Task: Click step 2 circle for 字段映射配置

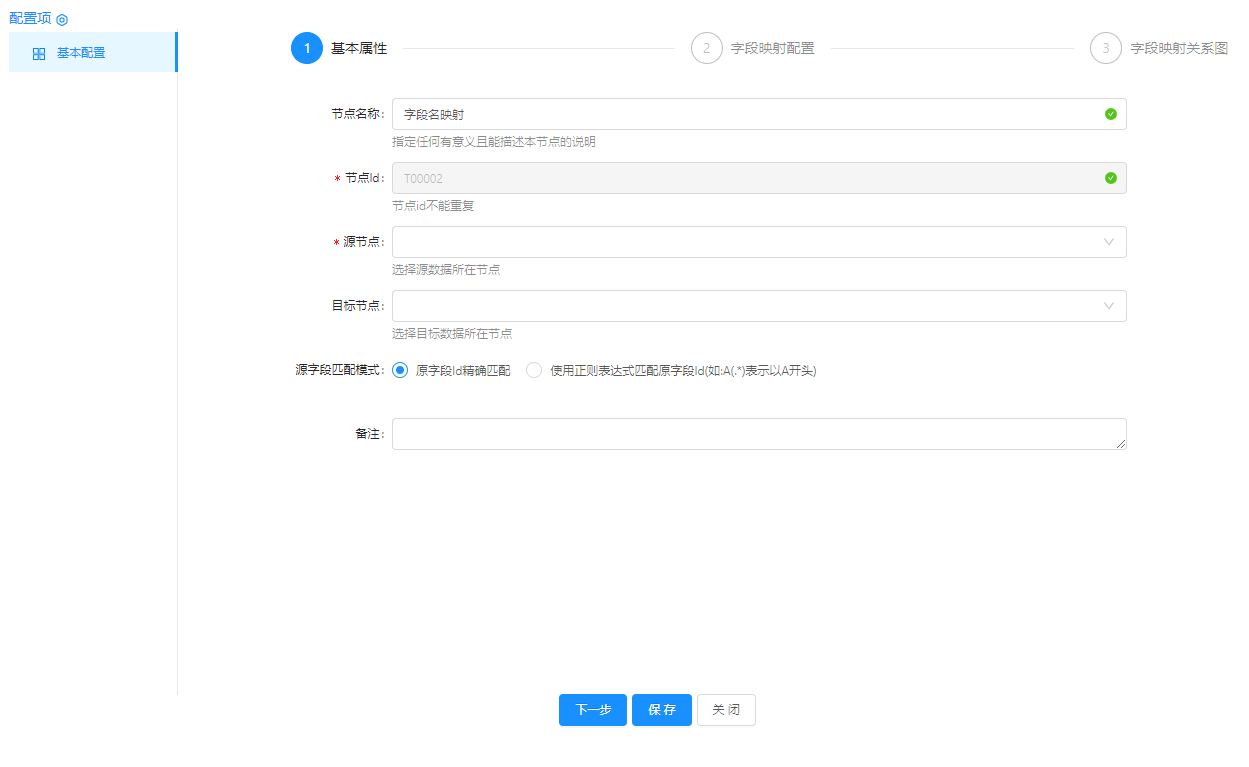Action: [706, 48]
